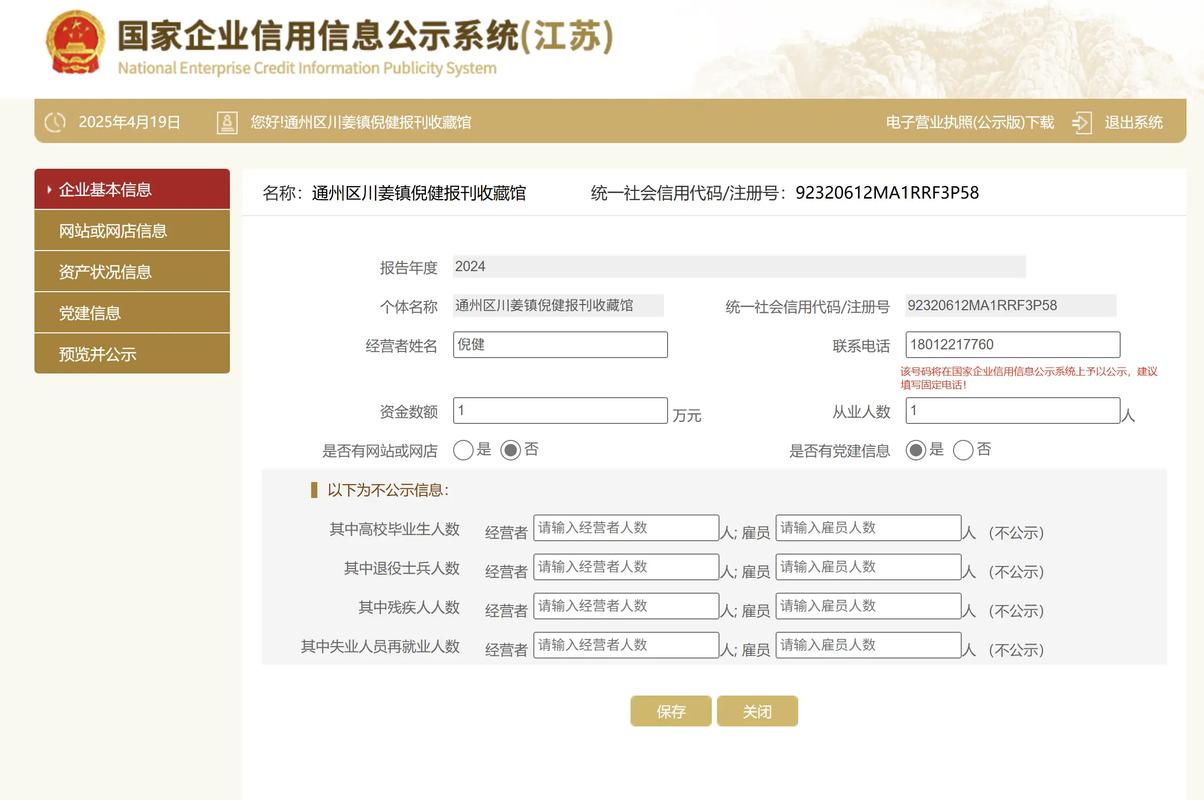Click 退出系统 to log out
Image resolution: width=1204 pixels, height=800 pixels.
(x=1134, y=121)
